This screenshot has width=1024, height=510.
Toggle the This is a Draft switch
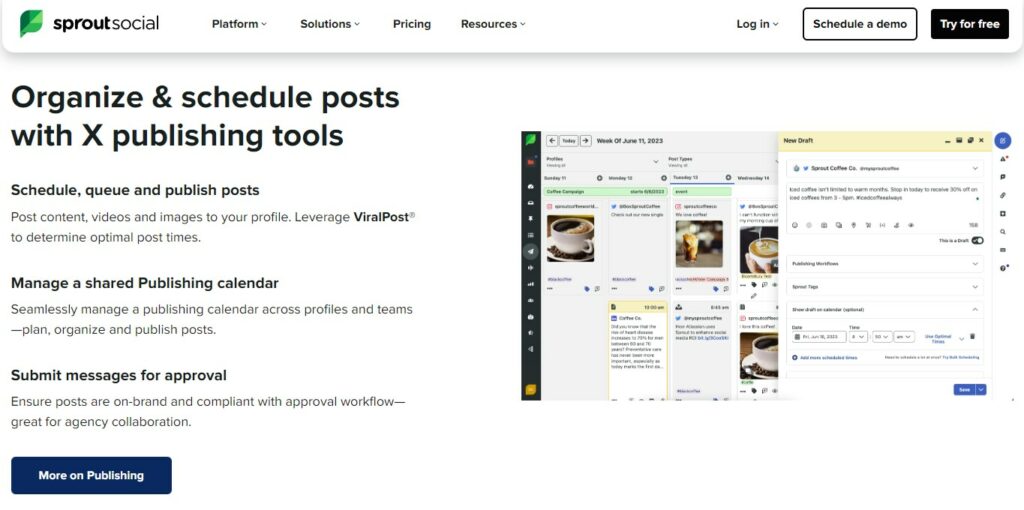(977, 240)
